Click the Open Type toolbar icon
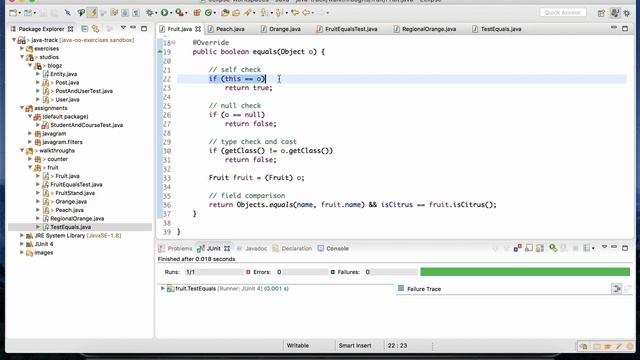640x360 pixels. [225, 13]
